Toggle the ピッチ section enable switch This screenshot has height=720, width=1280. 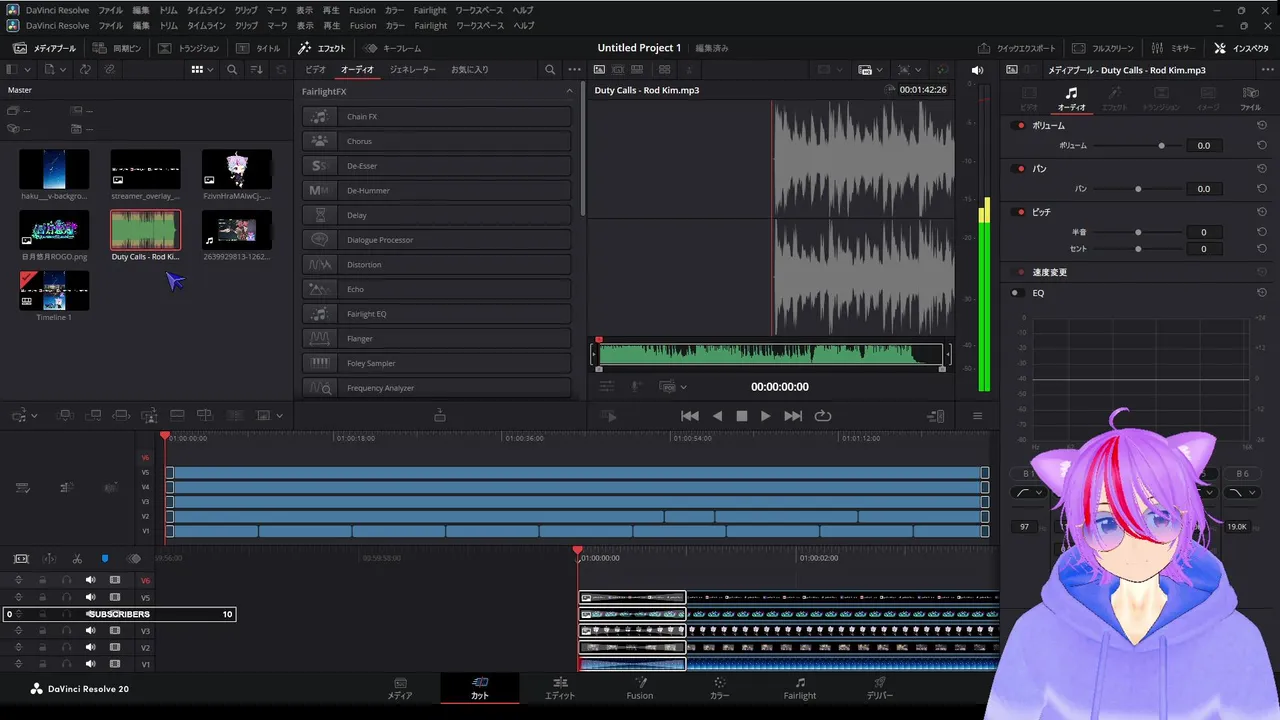[x=1020, y=212]
